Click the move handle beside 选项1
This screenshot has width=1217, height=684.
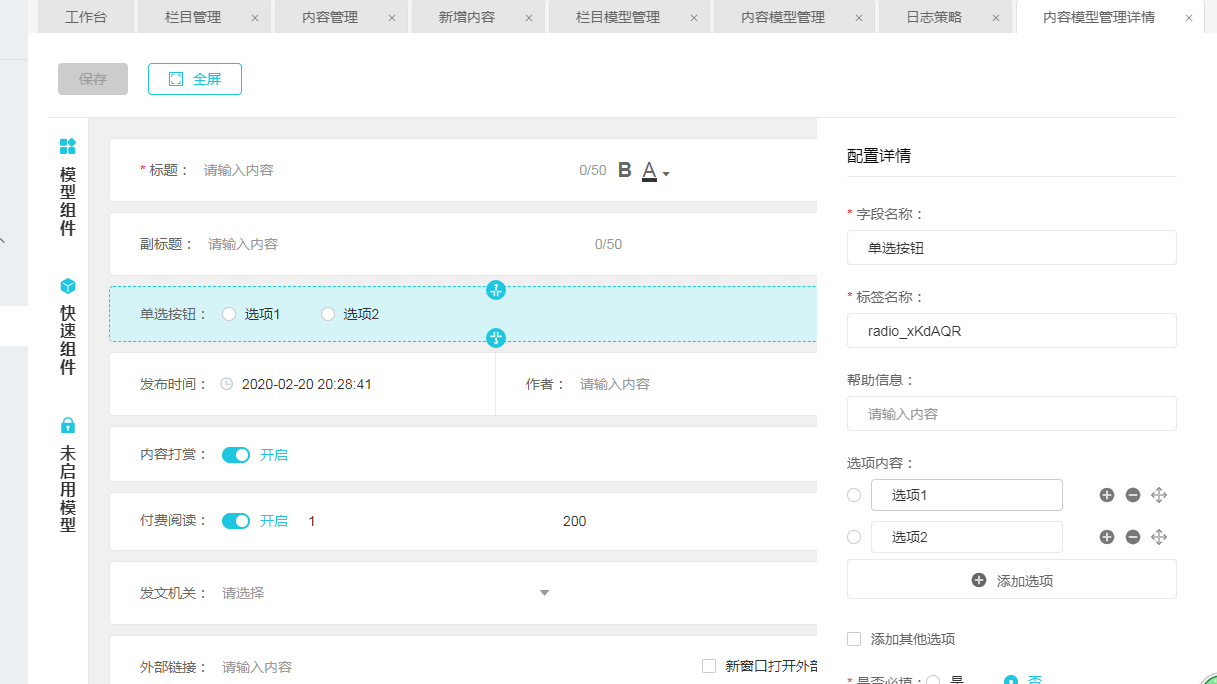[1159, 495]
